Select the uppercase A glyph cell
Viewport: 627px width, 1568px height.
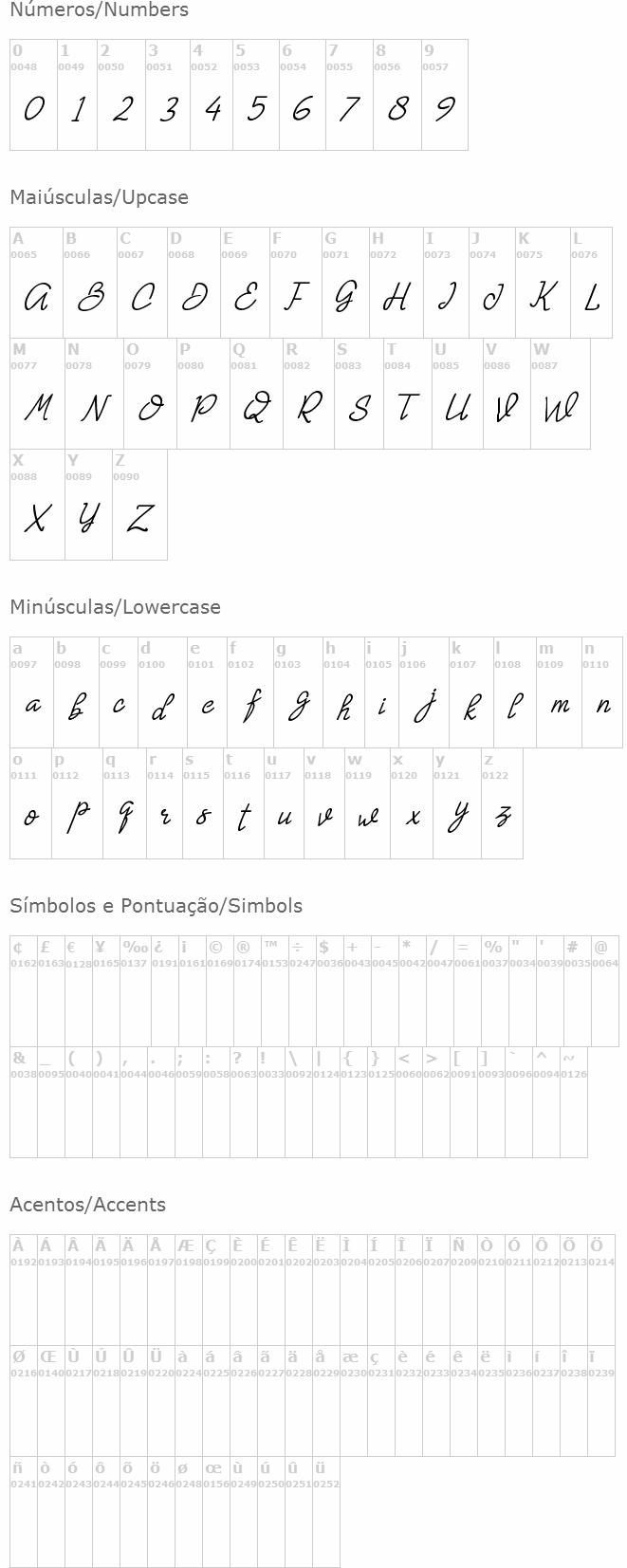(x=36, y=283)
